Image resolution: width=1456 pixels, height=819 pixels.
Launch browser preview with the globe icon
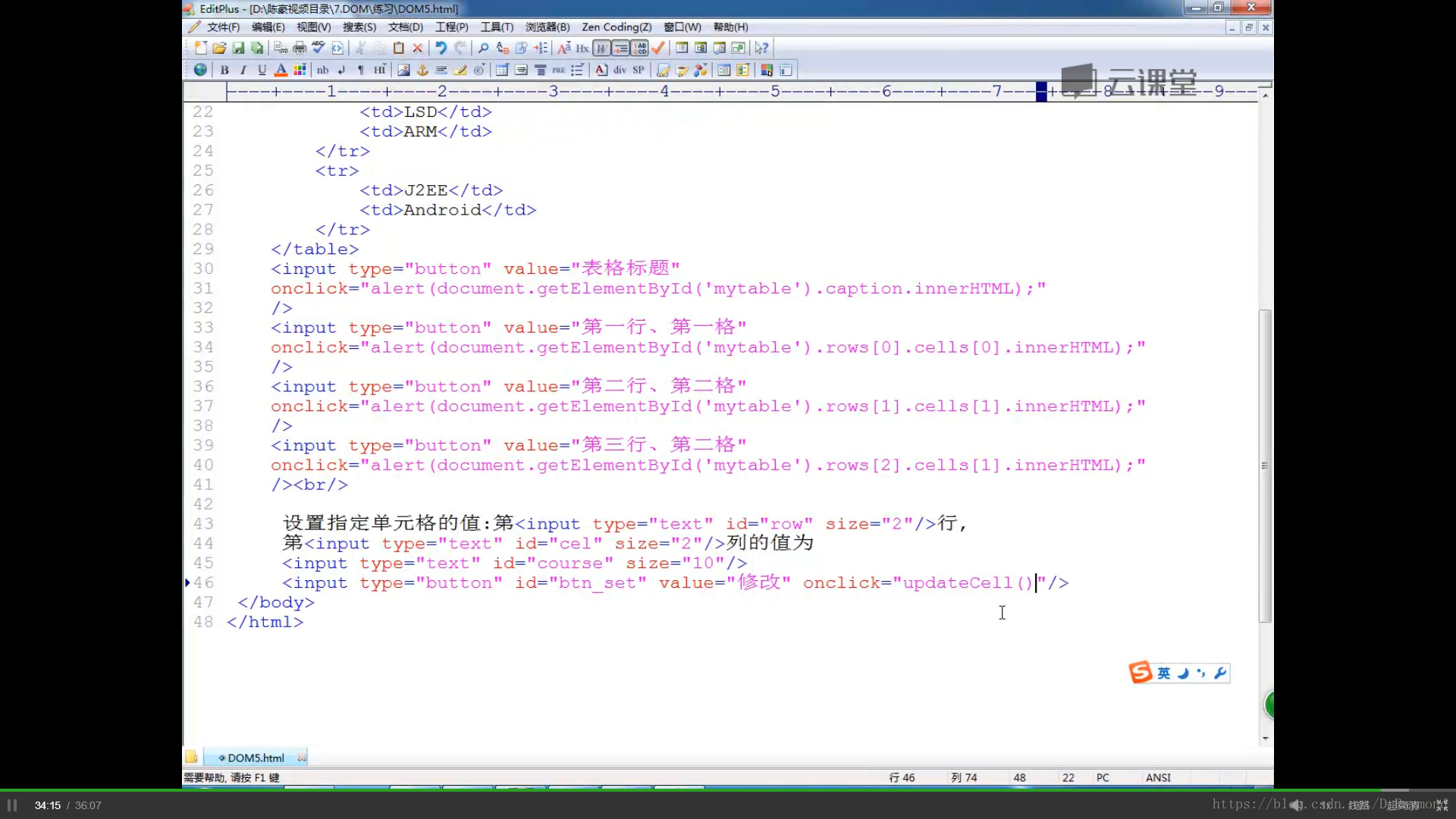pyautogui.click(x=200, y=70)
